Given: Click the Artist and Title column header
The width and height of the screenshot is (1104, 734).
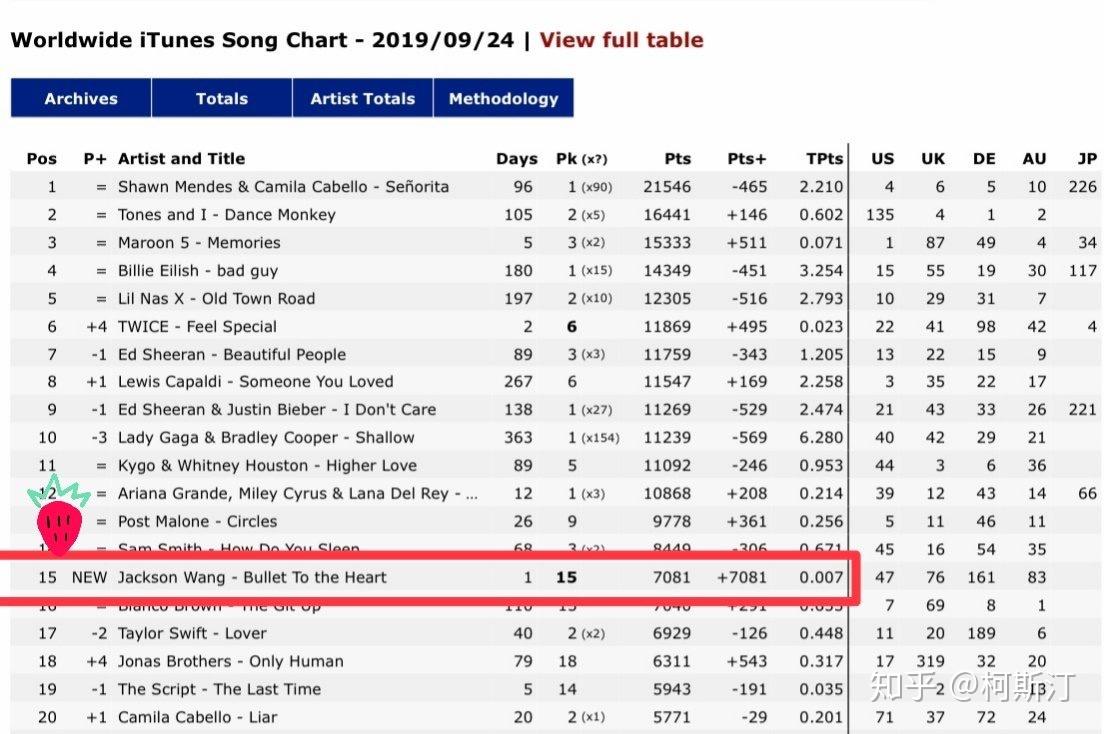Looking at the screenshot, I should tap(181, 158).
